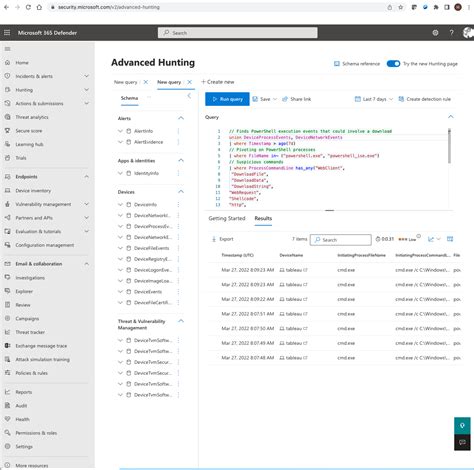Screen dimensions: 474x470
Task: Select the Results tab
Action: [x=263, y=218]
